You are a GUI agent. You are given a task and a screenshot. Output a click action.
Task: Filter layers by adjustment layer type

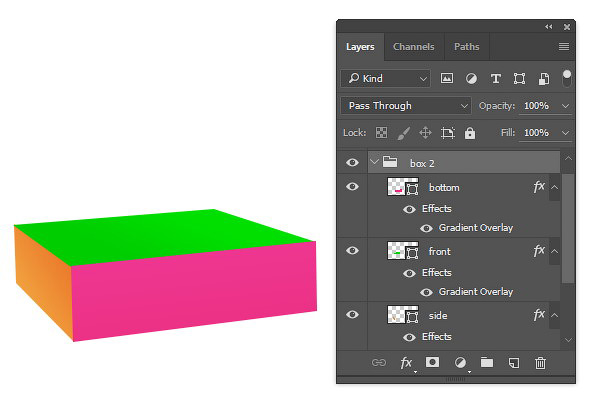coord(471,79)
